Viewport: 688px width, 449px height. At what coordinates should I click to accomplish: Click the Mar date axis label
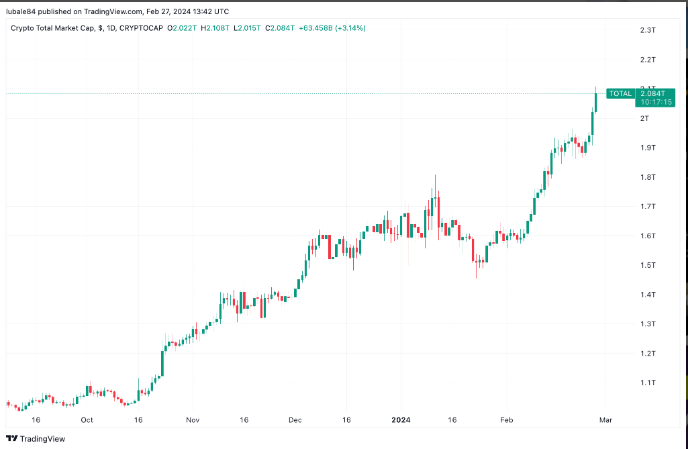point(606,420)
